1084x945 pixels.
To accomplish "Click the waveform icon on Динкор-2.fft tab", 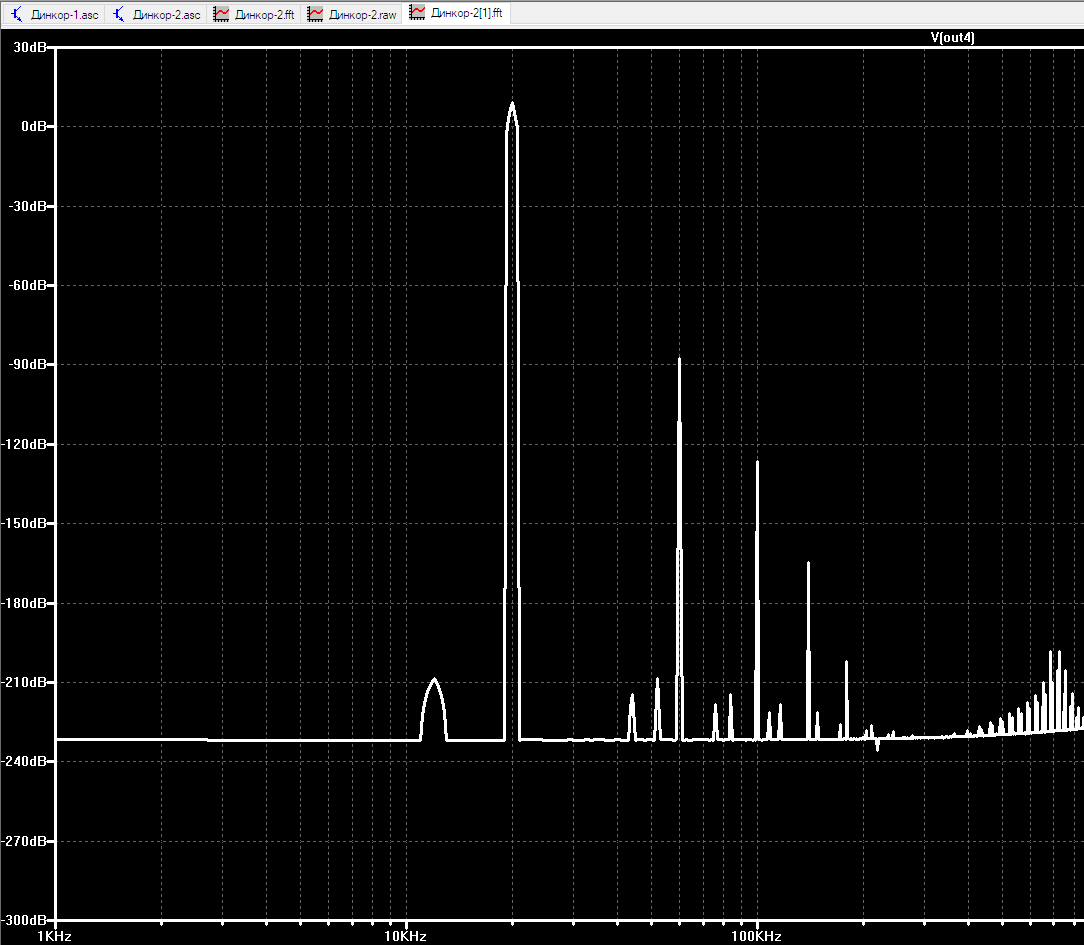I will (x=221, y=15).
